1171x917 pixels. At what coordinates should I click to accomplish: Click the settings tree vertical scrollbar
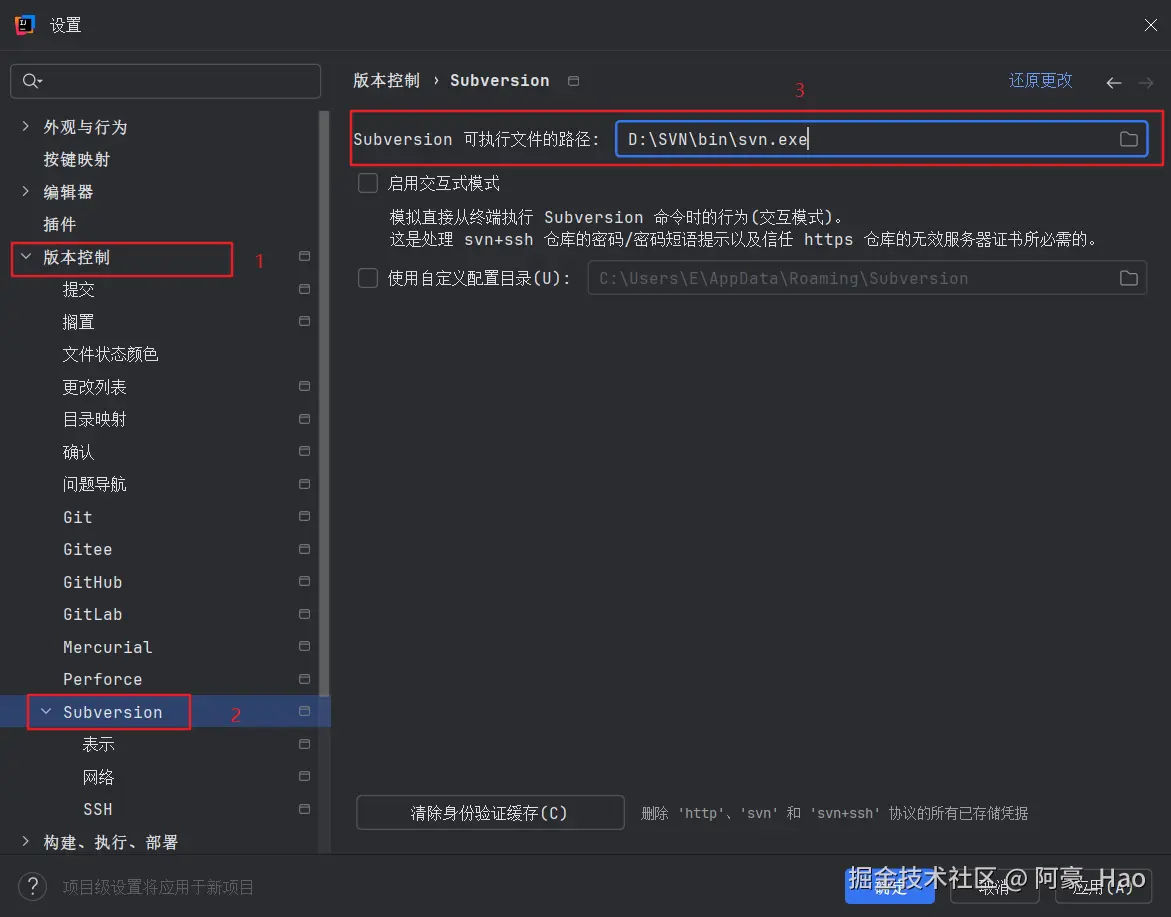click(x=324, y=403)
